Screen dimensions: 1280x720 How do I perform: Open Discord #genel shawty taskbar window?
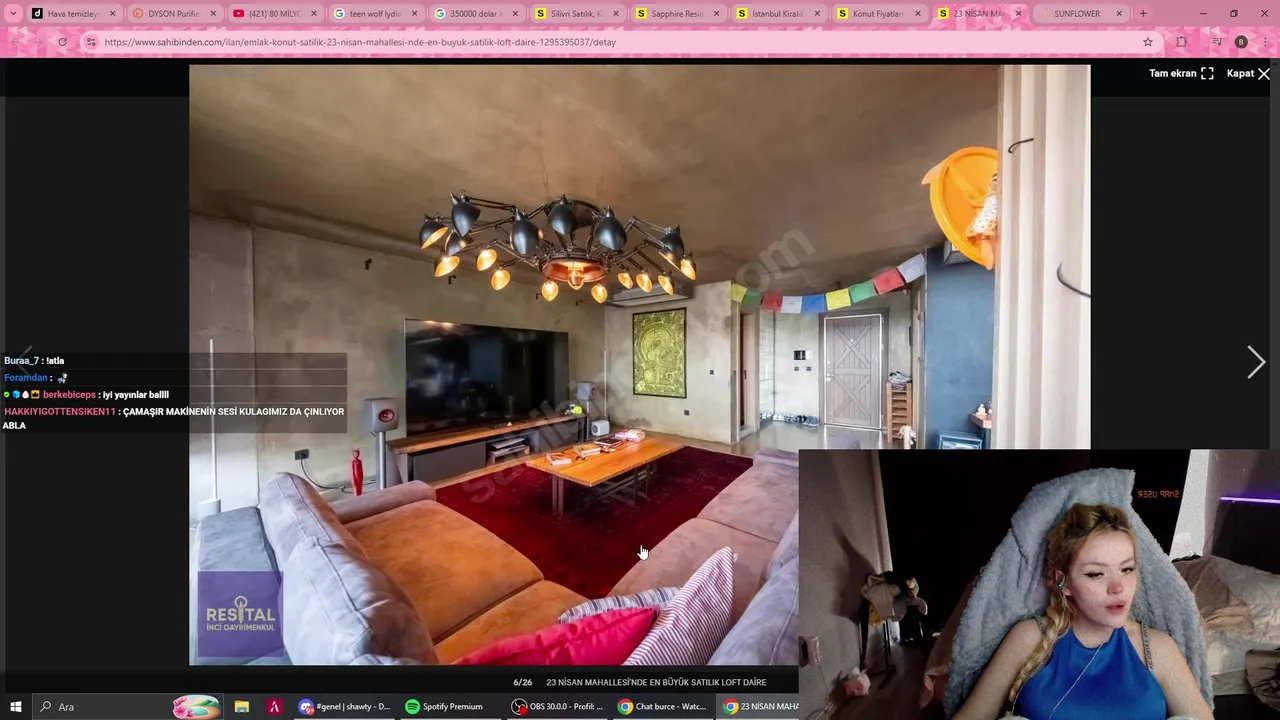[x=345, y=707]
